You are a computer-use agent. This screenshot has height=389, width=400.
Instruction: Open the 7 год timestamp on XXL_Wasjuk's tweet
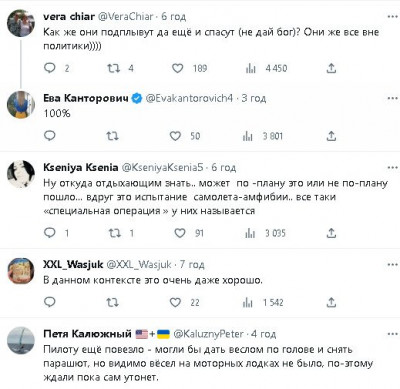click(192, 265)
